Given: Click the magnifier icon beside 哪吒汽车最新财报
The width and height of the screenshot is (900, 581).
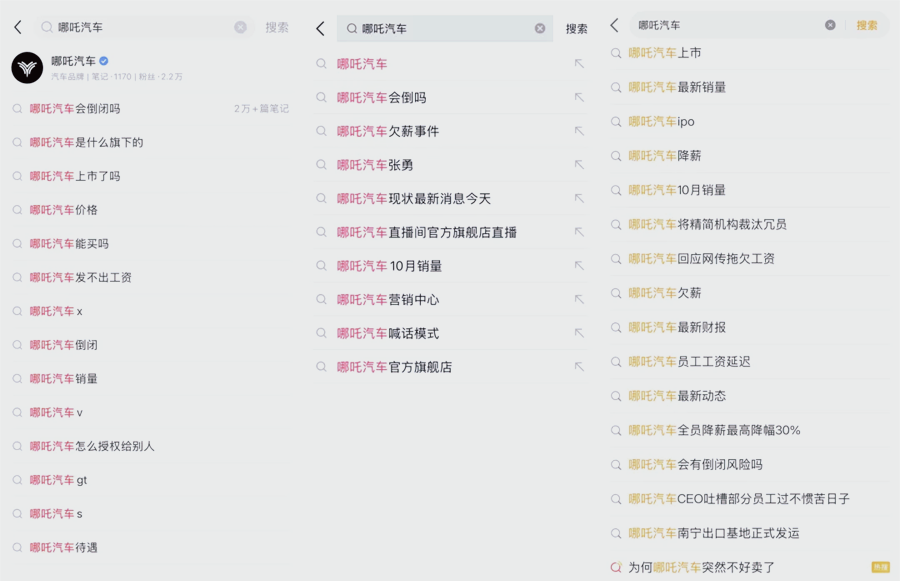Looking at the screenshot, I should tap(616, 327).
